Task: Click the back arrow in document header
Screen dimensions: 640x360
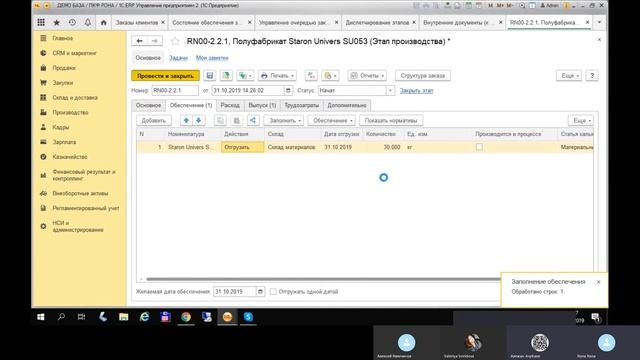Action: coord(140,41)
